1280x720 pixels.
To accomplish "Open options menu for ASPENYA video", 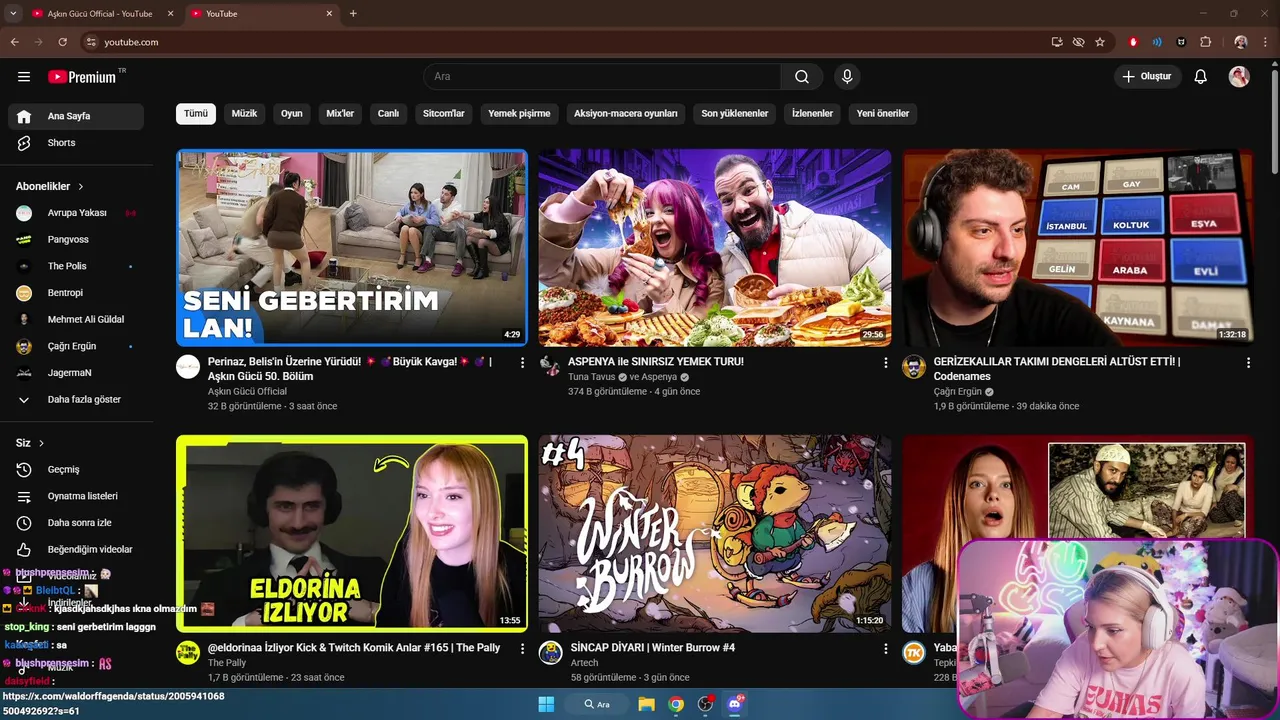I will tap(885, 363).
